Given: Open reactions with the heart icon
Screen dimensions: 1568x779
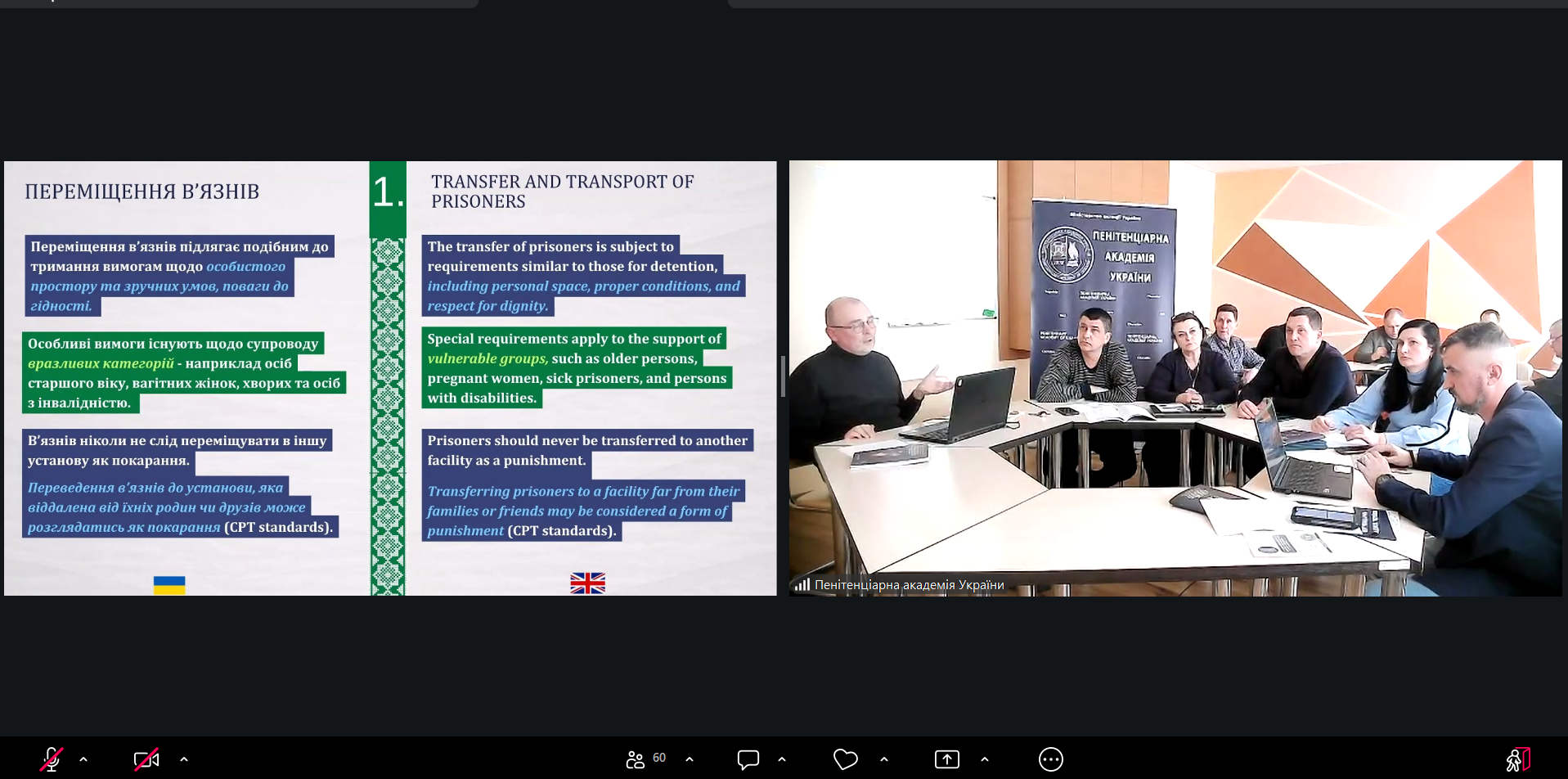Looking at the screenshot, I should click(845, 759).
